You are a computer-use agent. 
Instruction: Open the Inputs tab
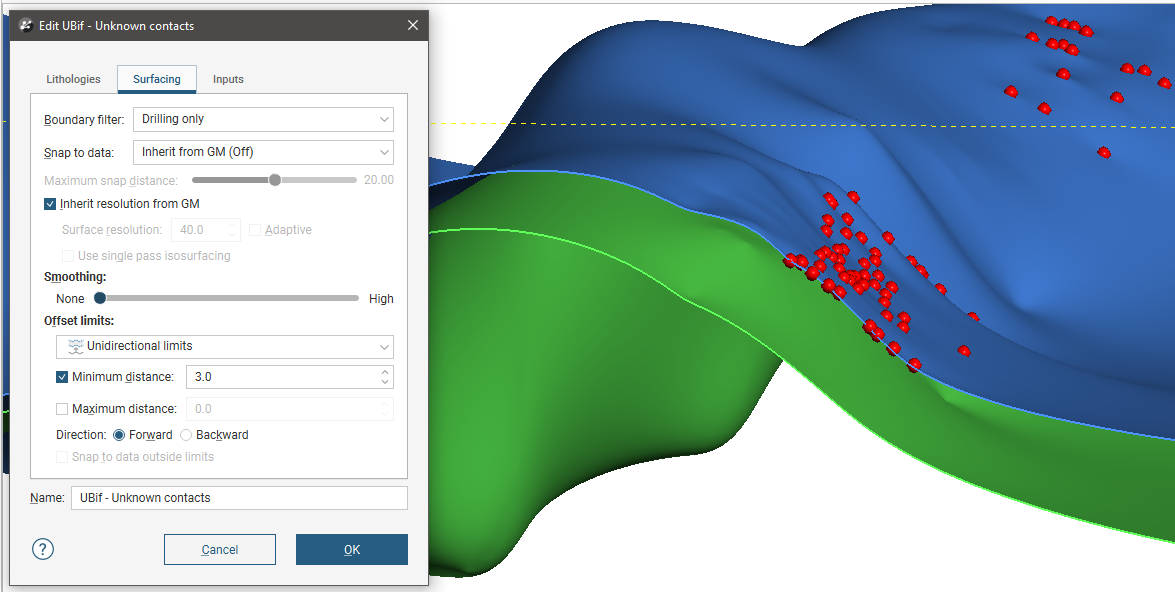tap(229, 79)
